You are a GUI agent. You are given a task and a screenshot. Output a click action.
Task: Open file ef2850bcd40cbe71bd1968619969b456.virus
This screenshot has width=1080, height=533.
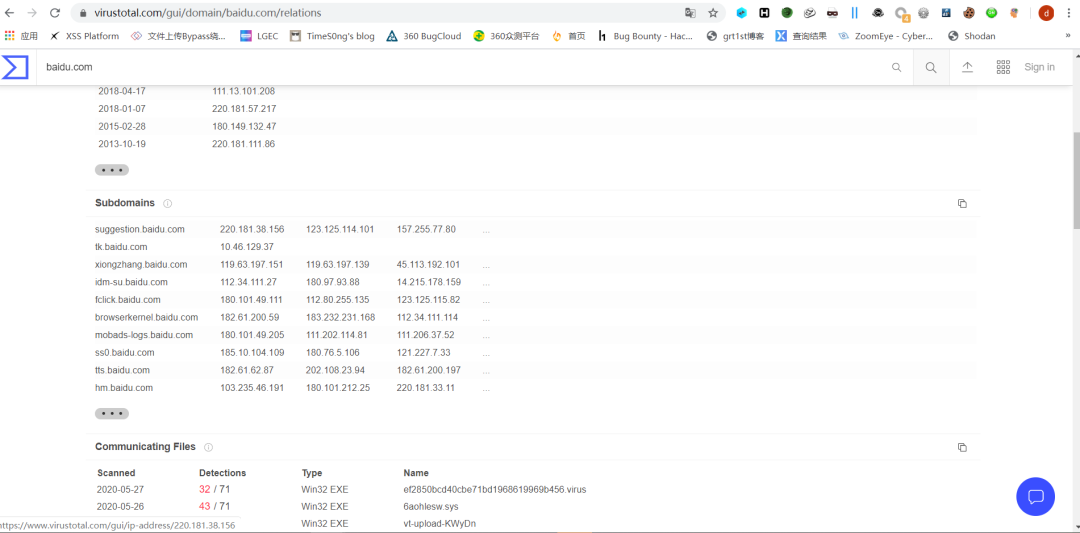pos(495,490)
